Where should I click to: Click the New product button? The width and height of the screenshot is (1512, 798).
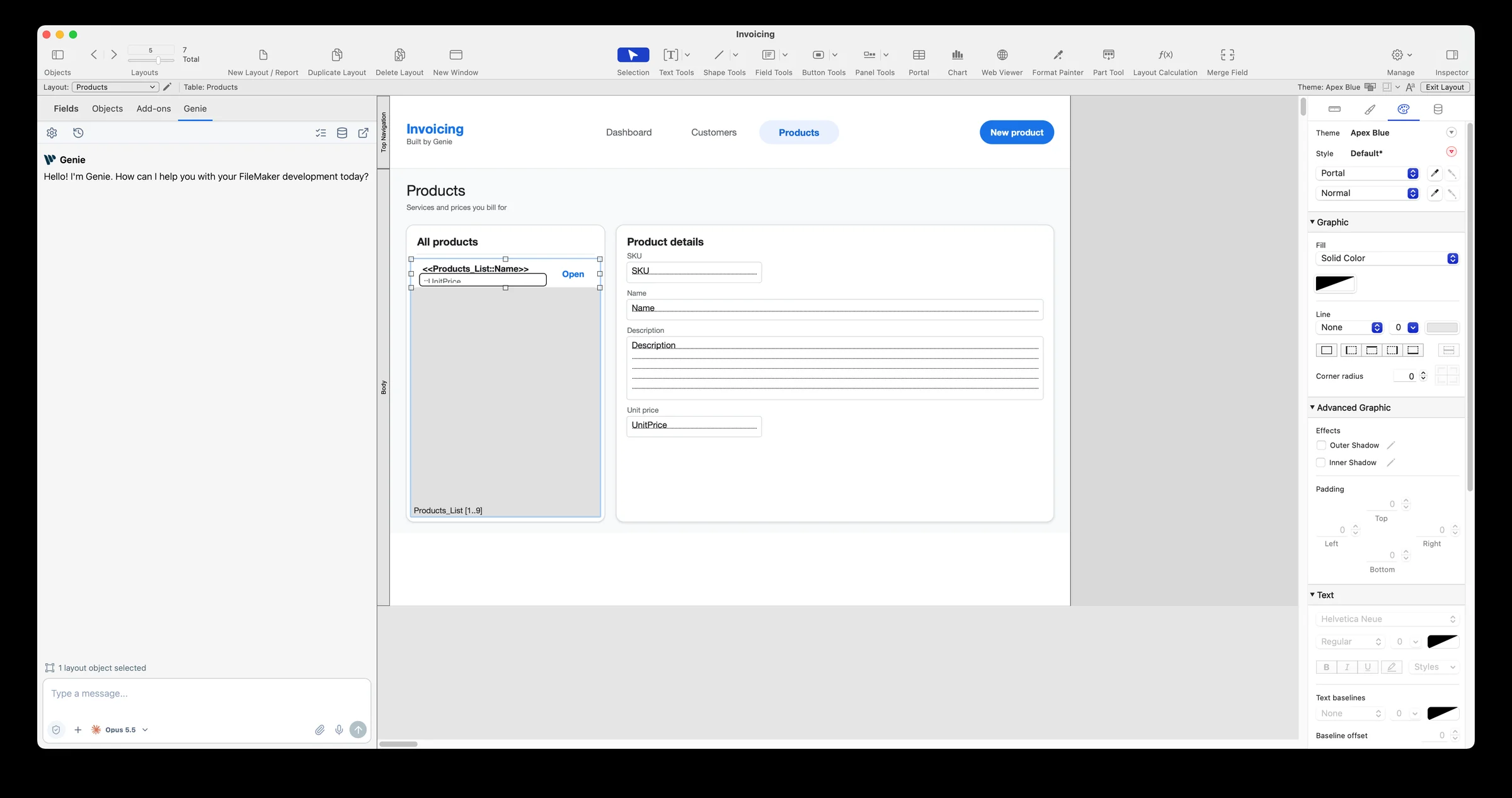(1016, 132)
